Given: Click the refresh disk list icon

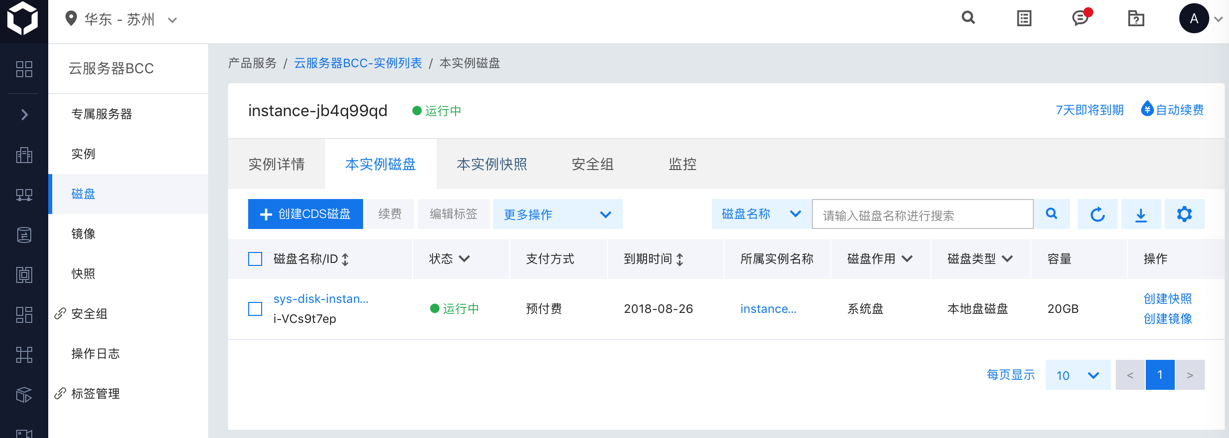Looking at the screenshot, I should point(1097,214).
